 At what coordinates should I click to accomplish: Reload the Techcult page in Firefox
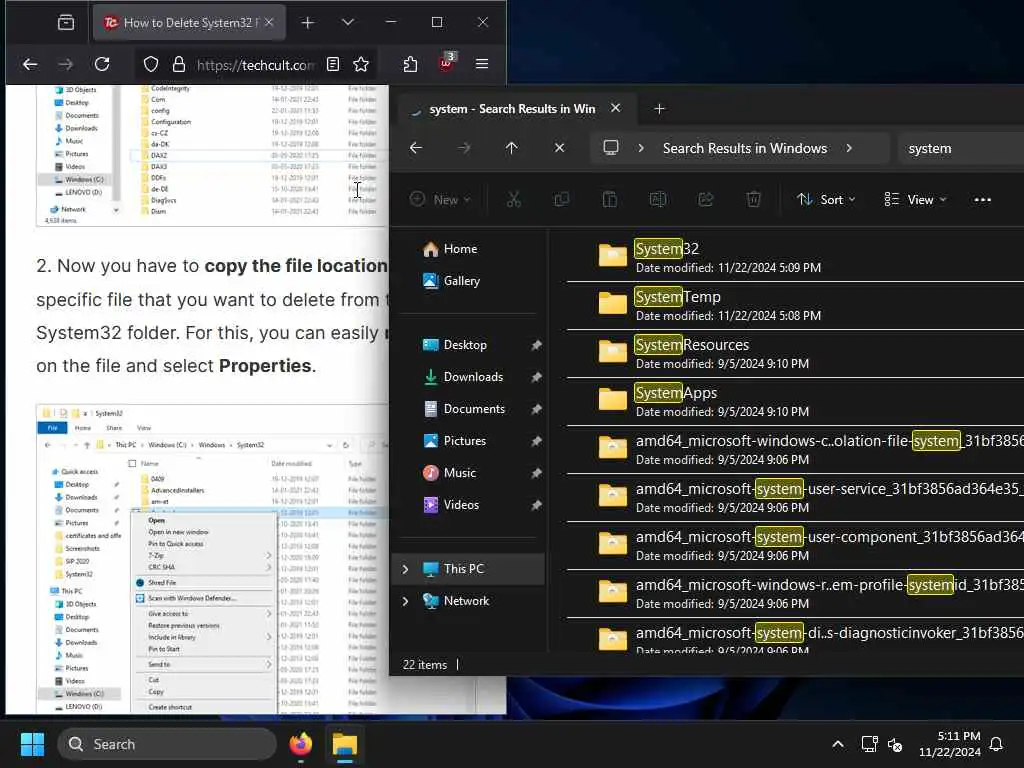pyautogui.click(x=102, y=64)
